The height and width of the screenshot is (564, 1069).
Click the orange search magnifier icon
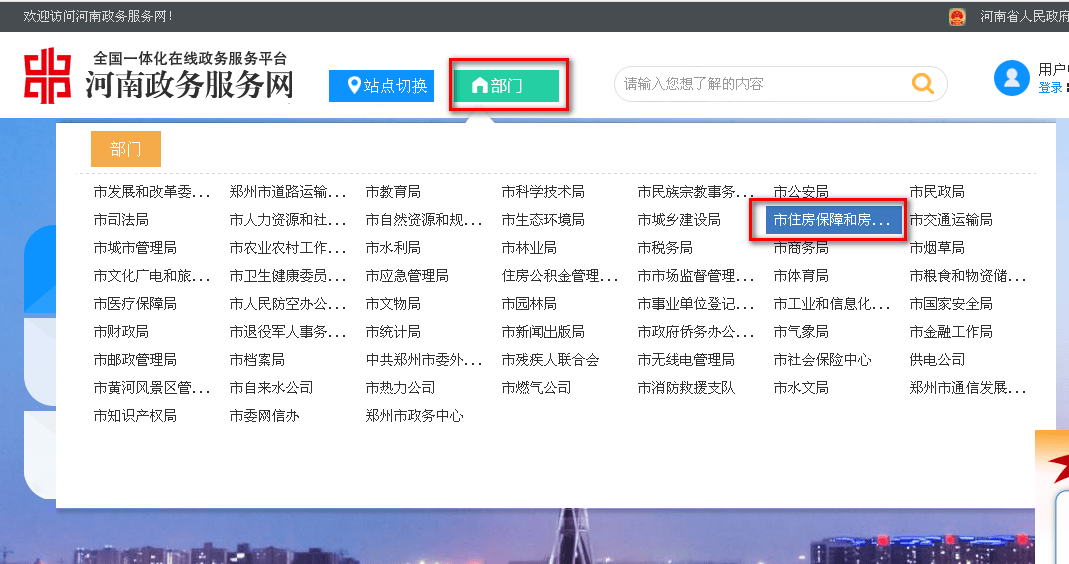point(922,83)
